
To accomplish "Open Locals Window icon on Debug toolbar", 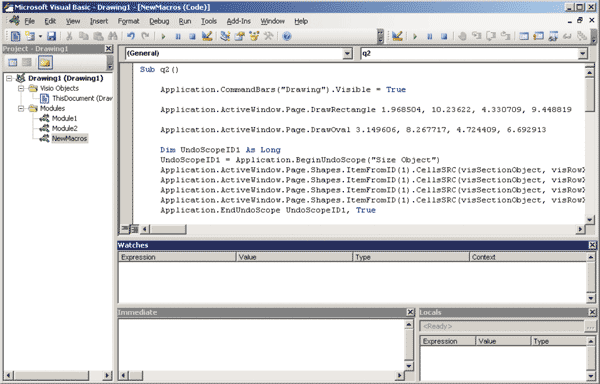I will (x=524, y=36).
